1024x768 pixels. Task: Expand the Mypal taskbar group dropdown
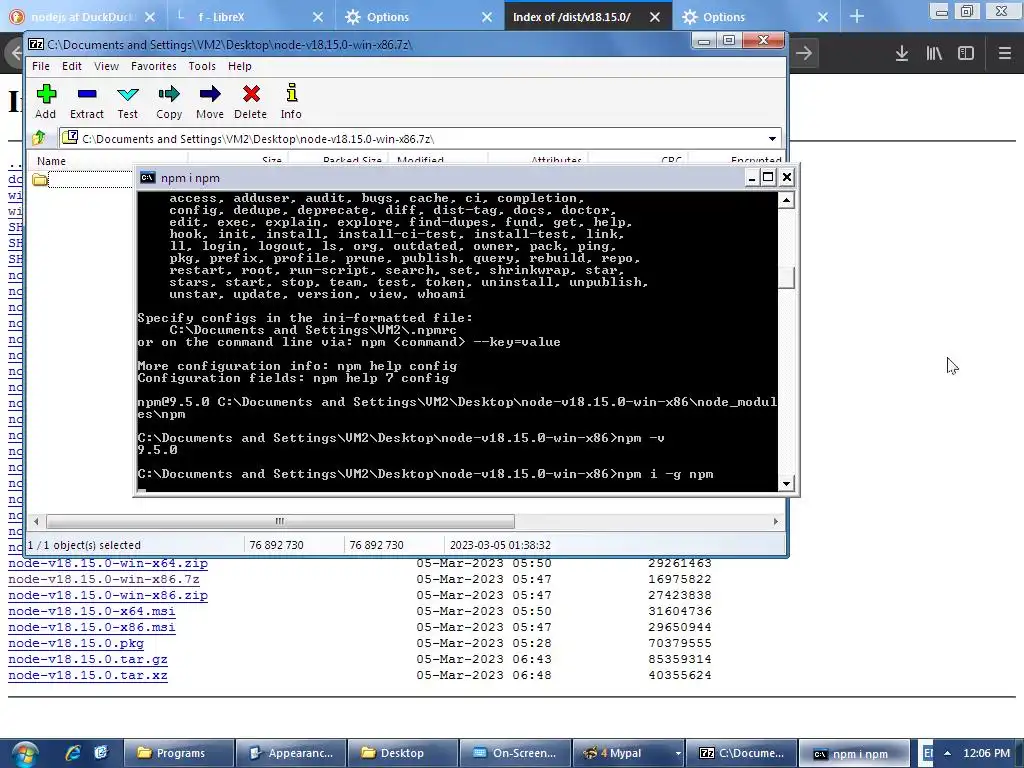[x=678, y=753]
